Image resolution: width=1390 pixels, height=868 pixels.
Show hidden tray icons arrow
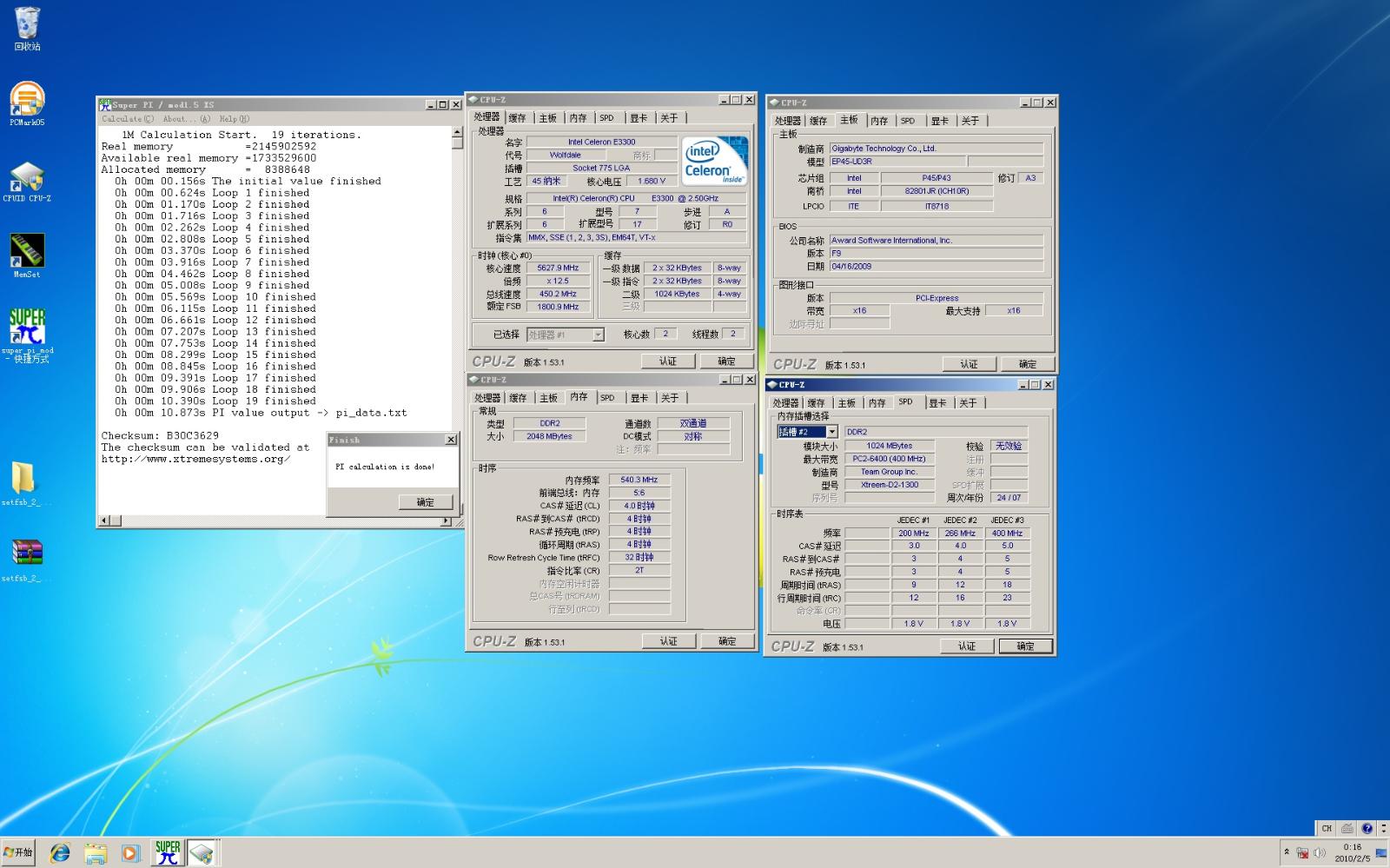coord(1287,853)
